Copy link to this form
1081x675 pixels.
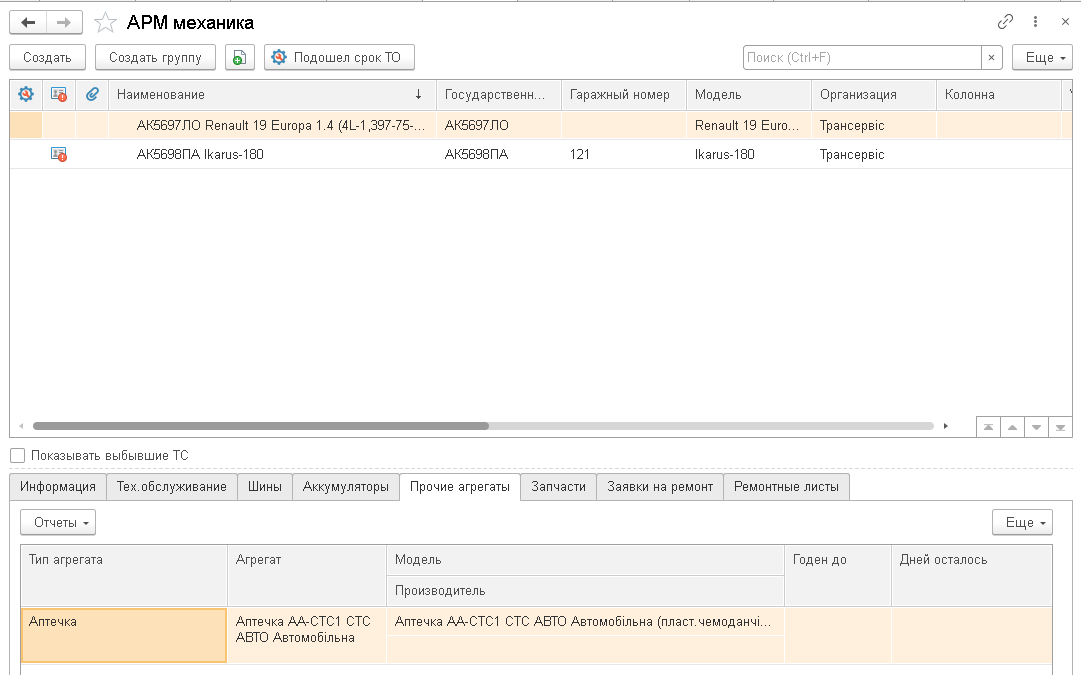point(1005,22)
